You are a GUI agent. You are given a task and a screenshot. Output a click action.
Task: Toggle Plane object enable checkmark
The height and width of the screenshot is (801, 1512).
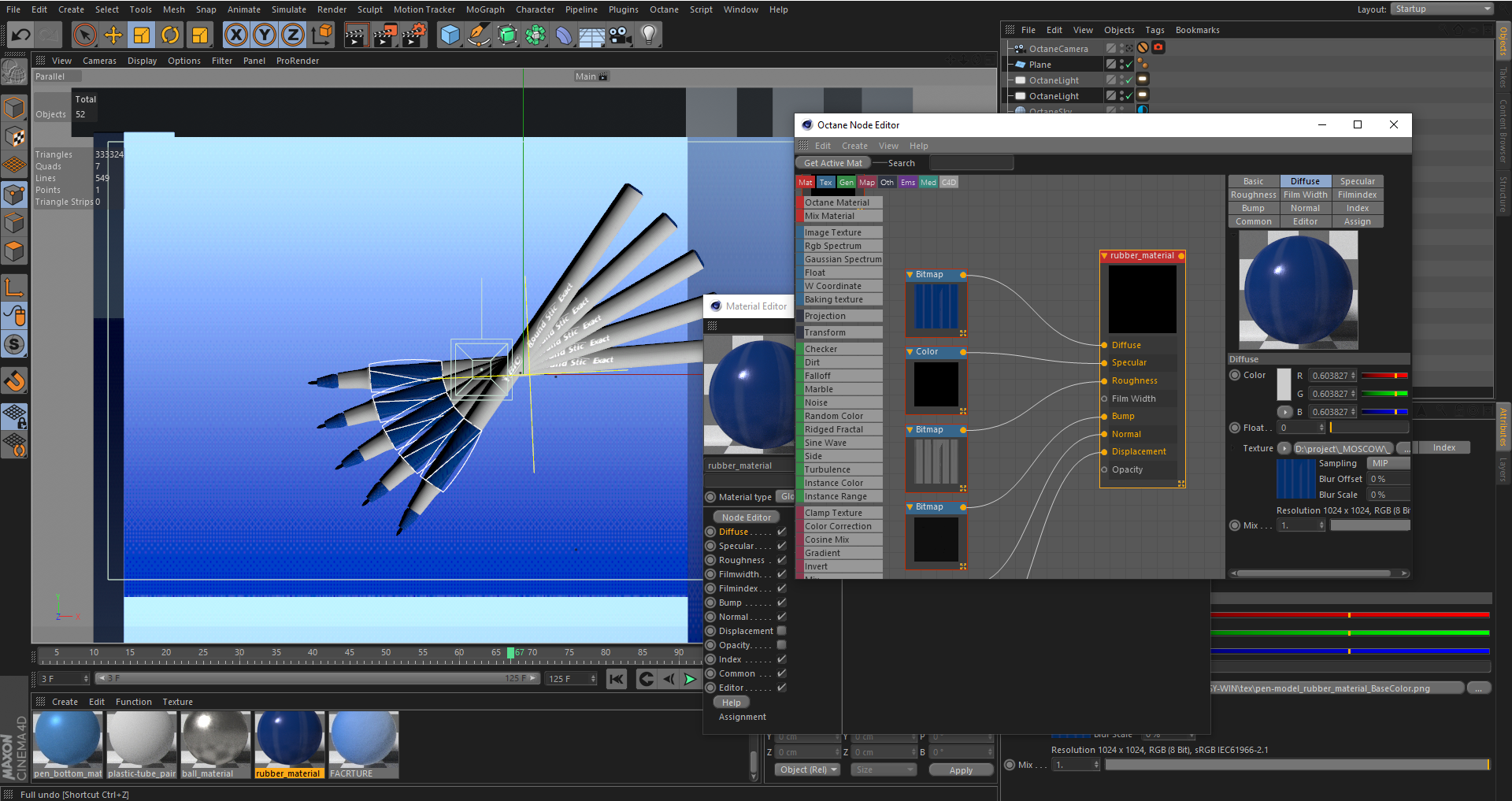1129,65
